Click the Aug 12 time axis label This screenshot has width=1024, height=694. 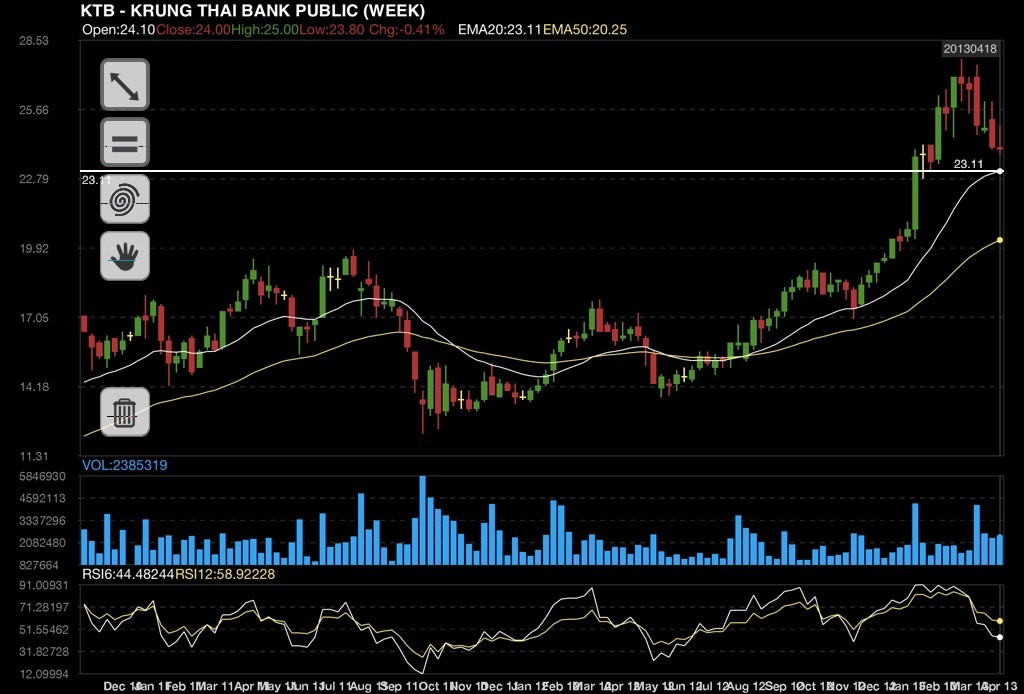tap(744, 687)
